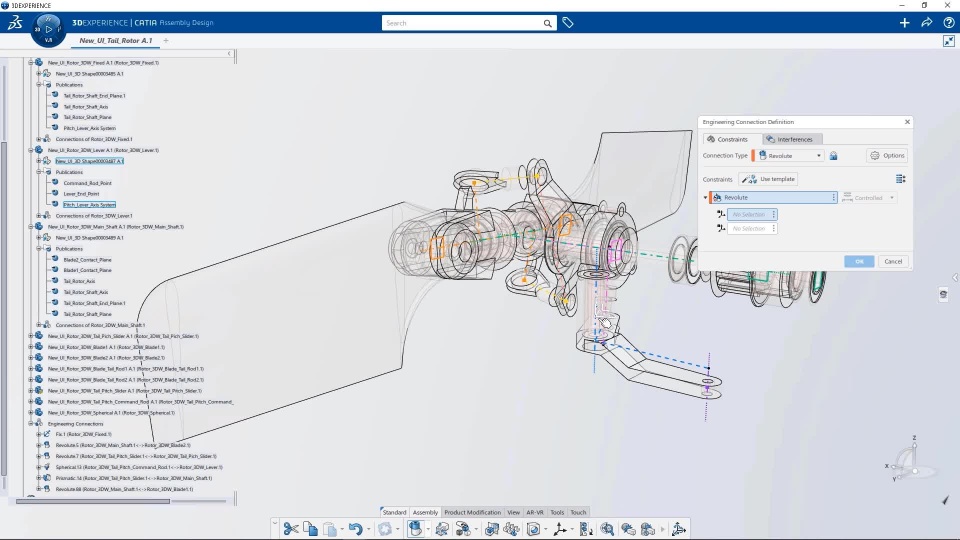Click the first axis selection icon
This screenshot has width=960, height=540.
[721, 214]
